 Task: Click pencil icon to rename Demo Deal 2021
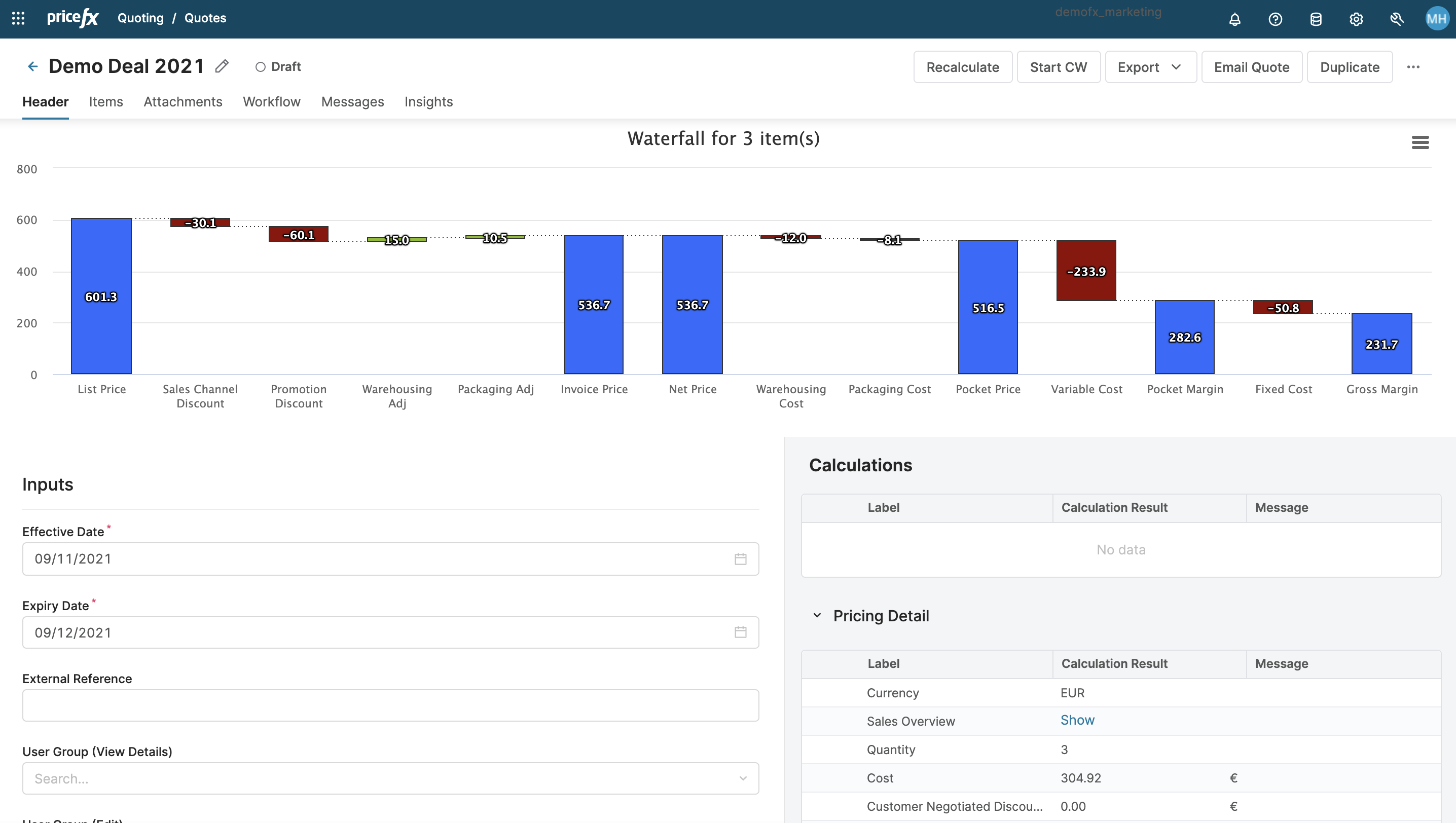(x=222, y=67)
